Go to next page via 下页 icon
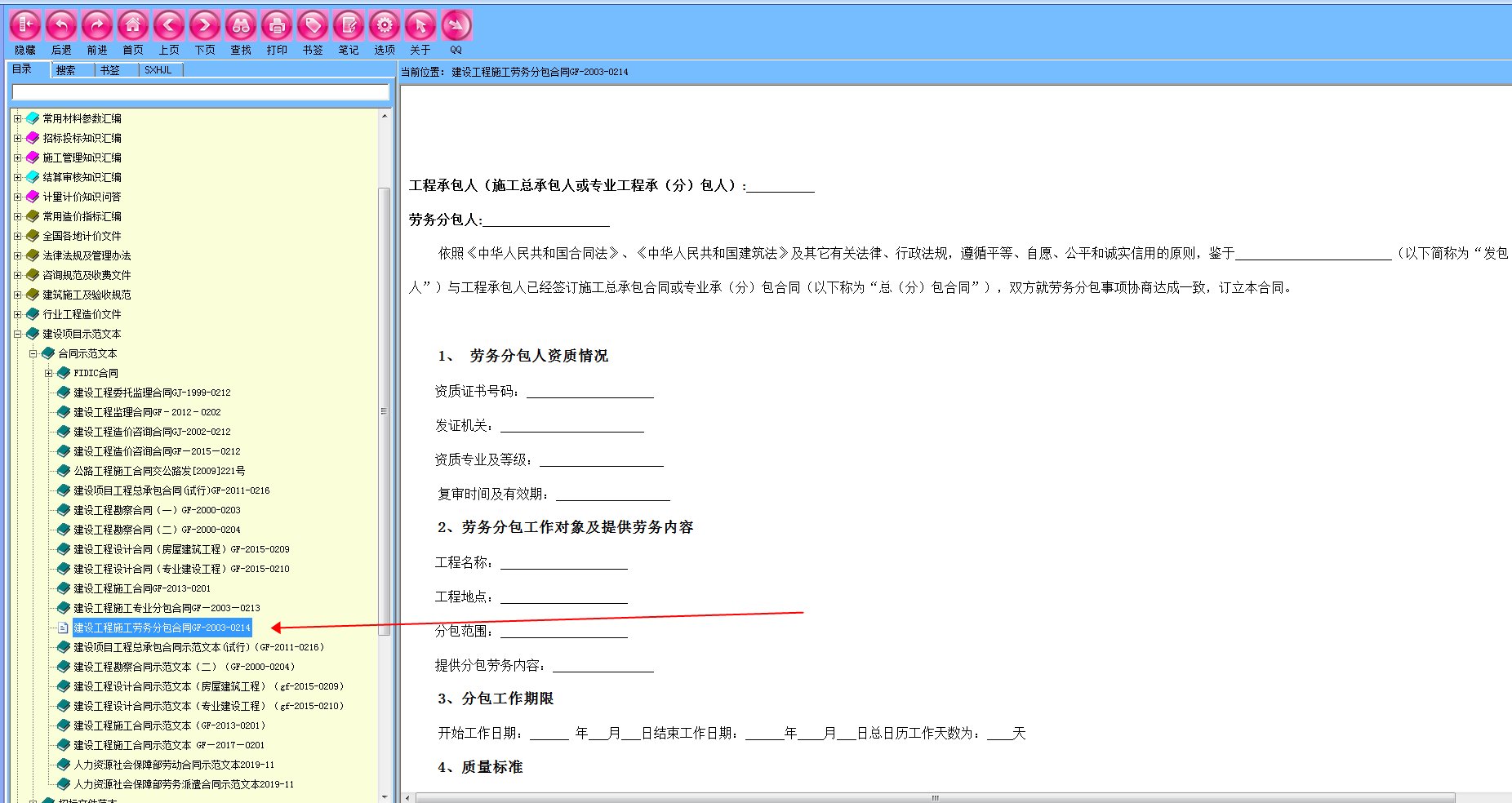Viewport: 1512px width, 803px height. tap(205, 25)
